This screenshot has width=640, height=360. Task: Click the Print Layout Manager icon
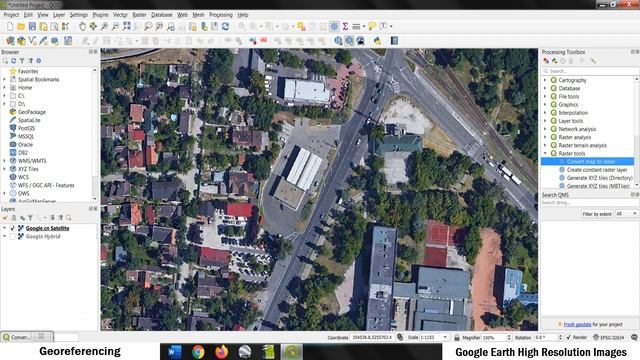54,27
